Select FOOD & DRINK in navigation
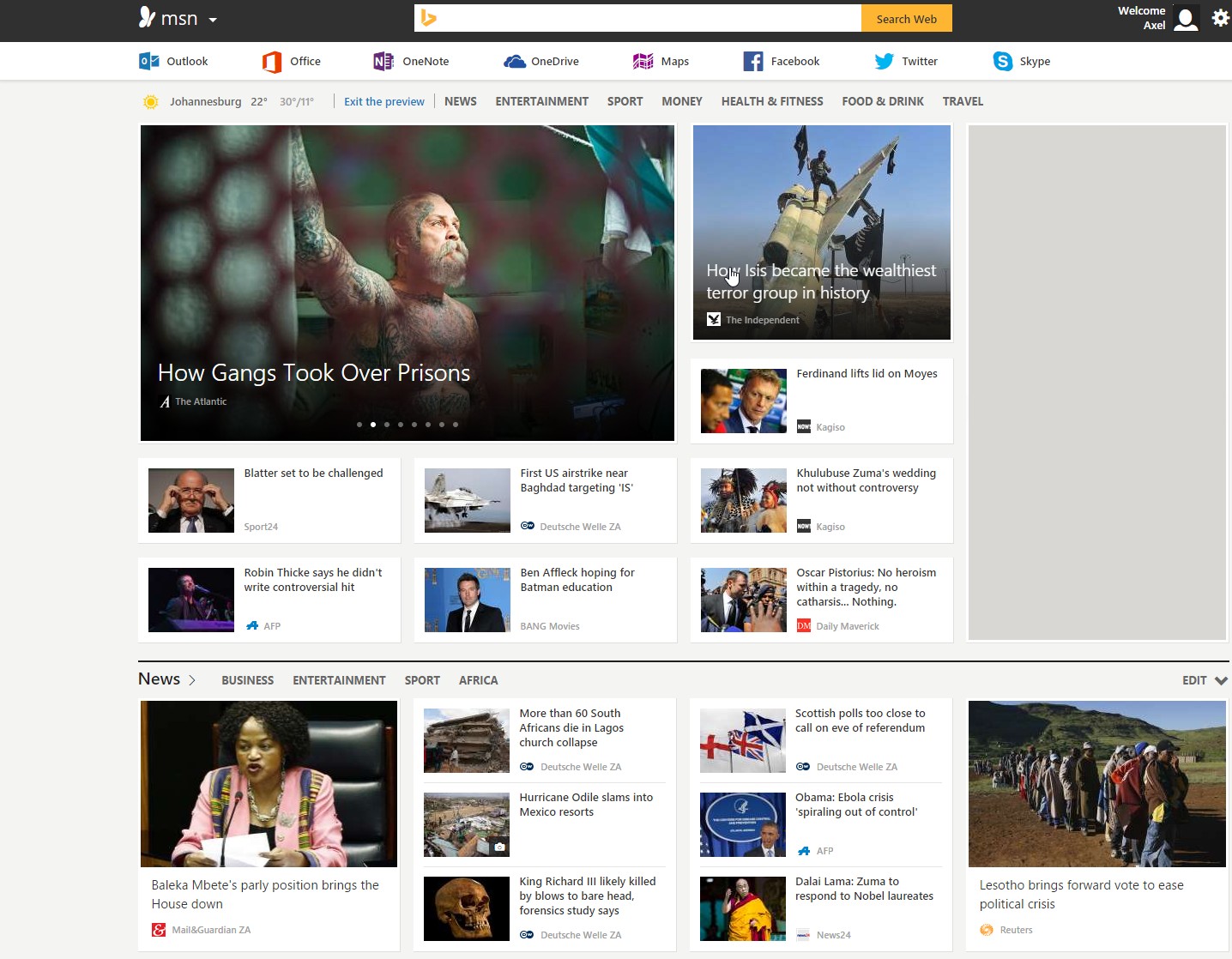Screen dimensions: 1232x959 883,101
